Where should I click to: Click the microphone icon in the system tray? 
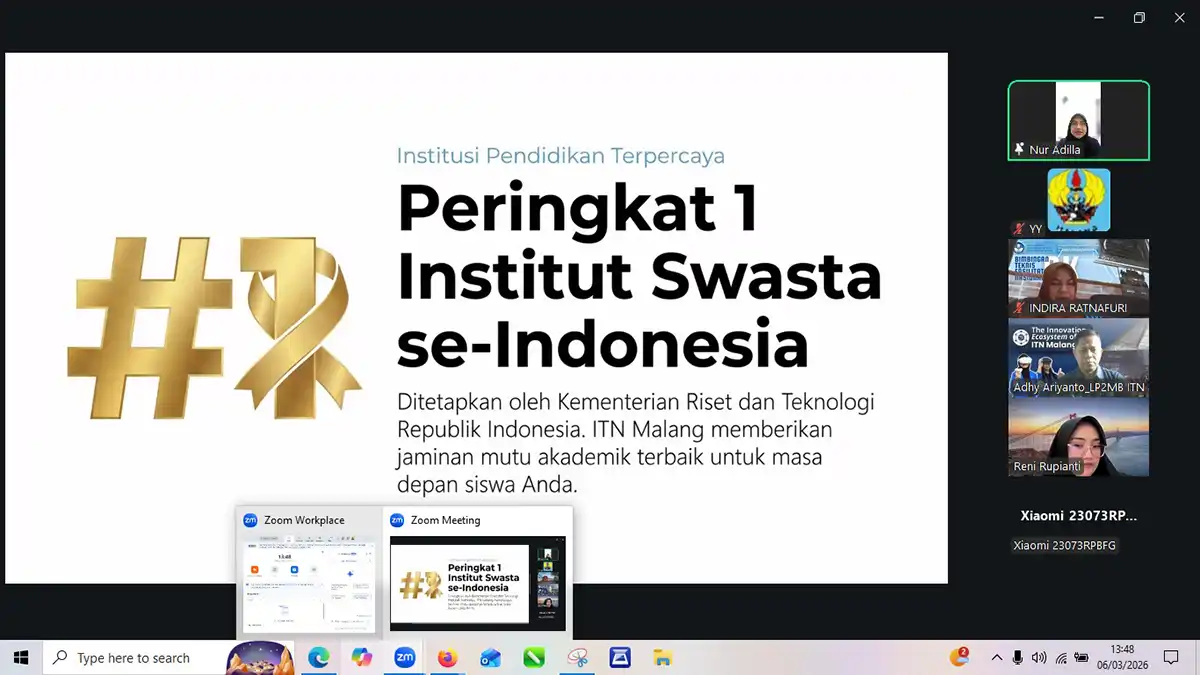(1018, 658)
